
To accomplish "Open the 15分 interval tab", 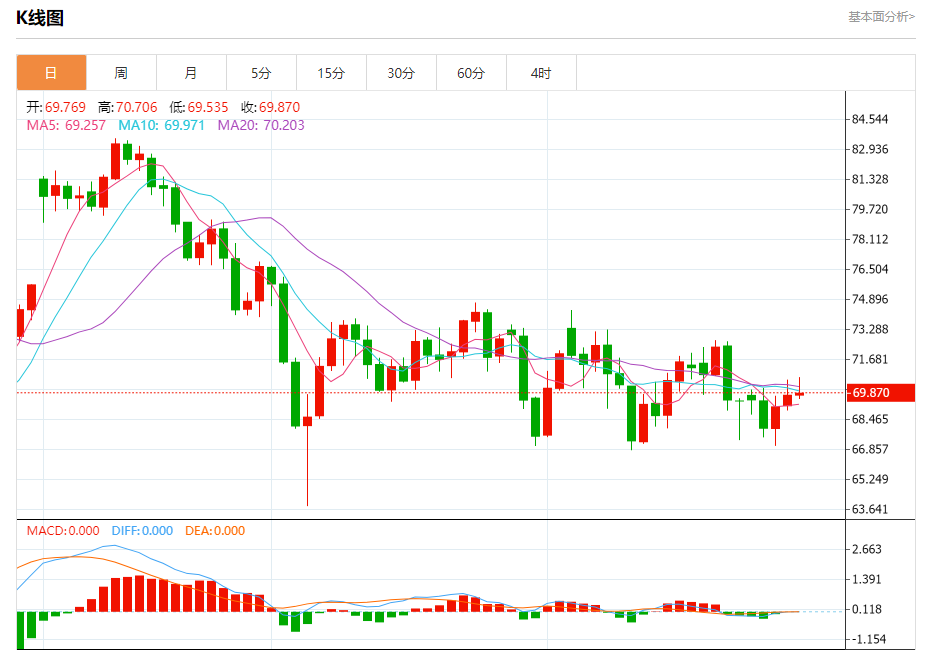I will [331, 73].
